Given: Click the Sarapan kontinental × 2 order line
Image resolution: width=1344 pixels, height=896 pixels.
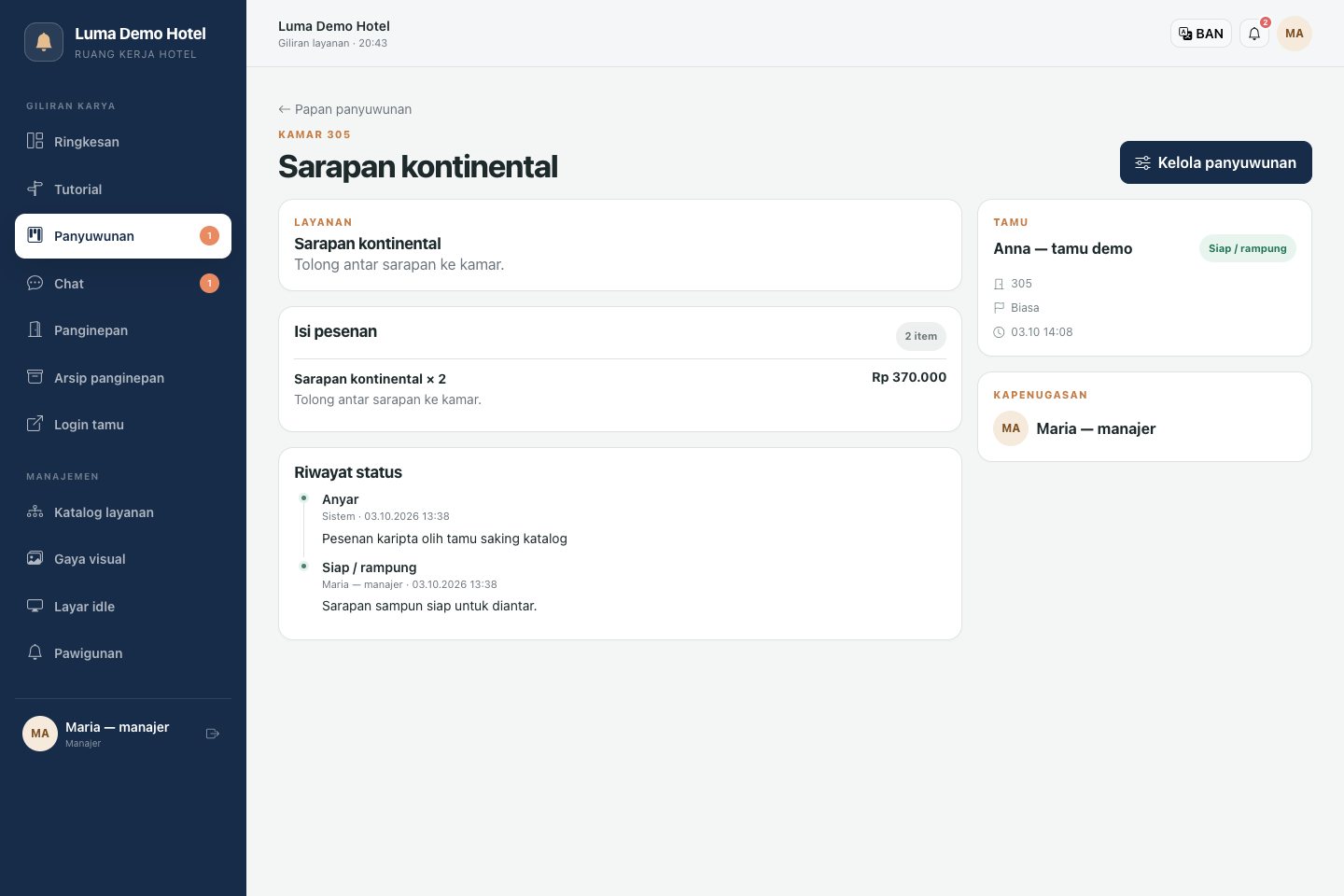Looking at the screenshot, I should [370, 379].
